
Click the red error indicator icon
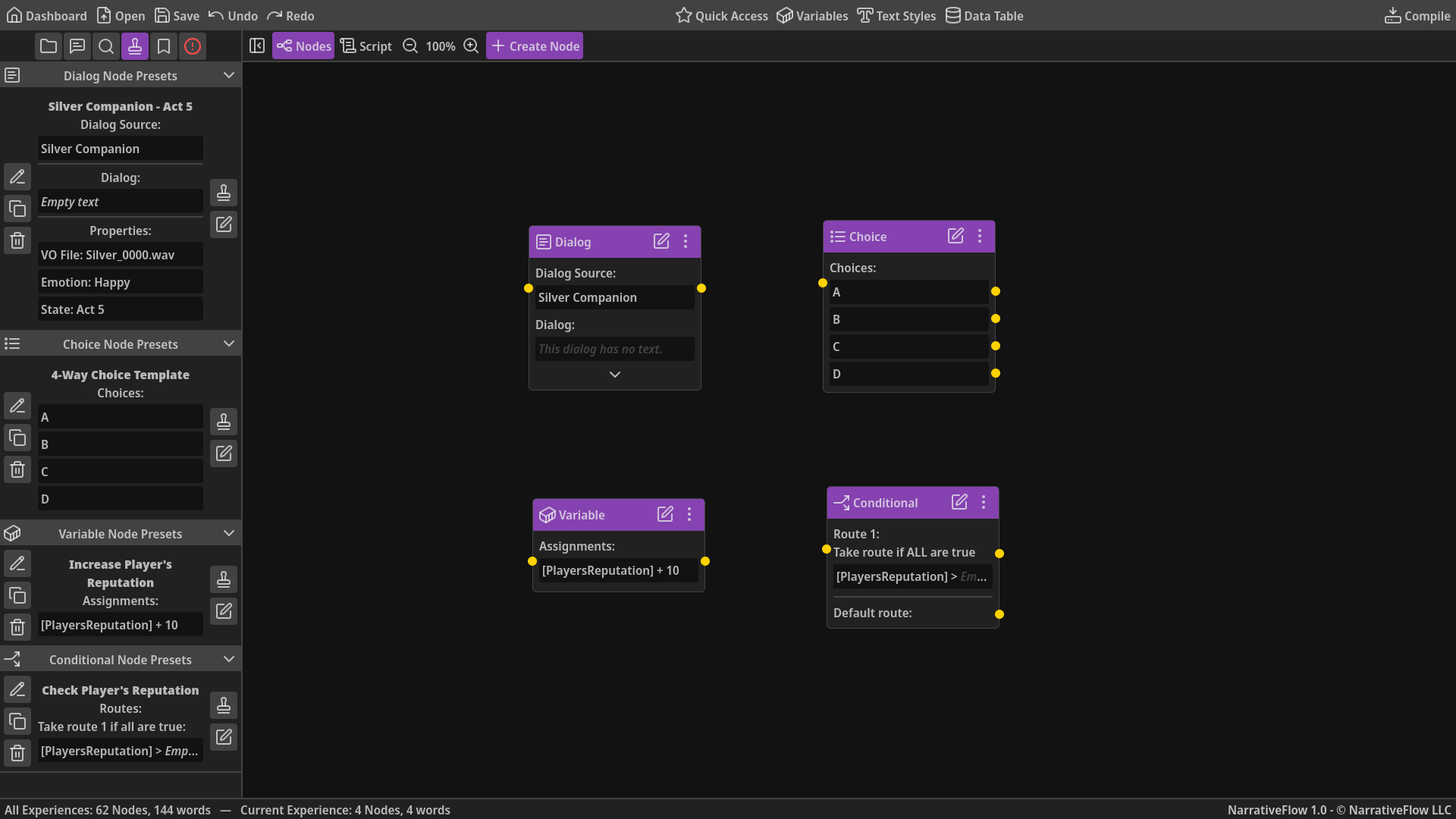[x=192, y=45]
